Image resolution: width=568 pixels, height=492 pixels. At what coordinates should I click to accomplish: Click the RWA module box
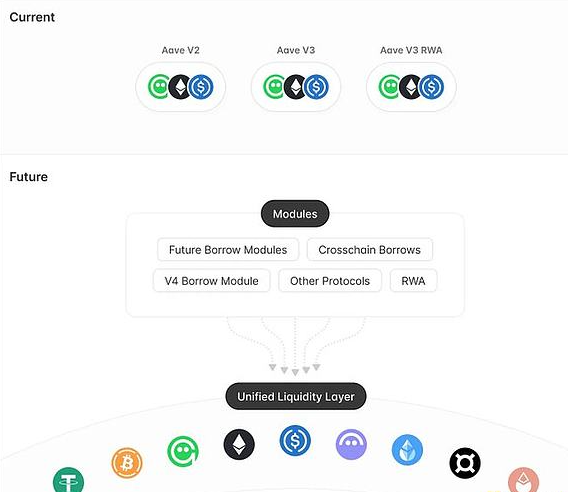tap(413, 281)
